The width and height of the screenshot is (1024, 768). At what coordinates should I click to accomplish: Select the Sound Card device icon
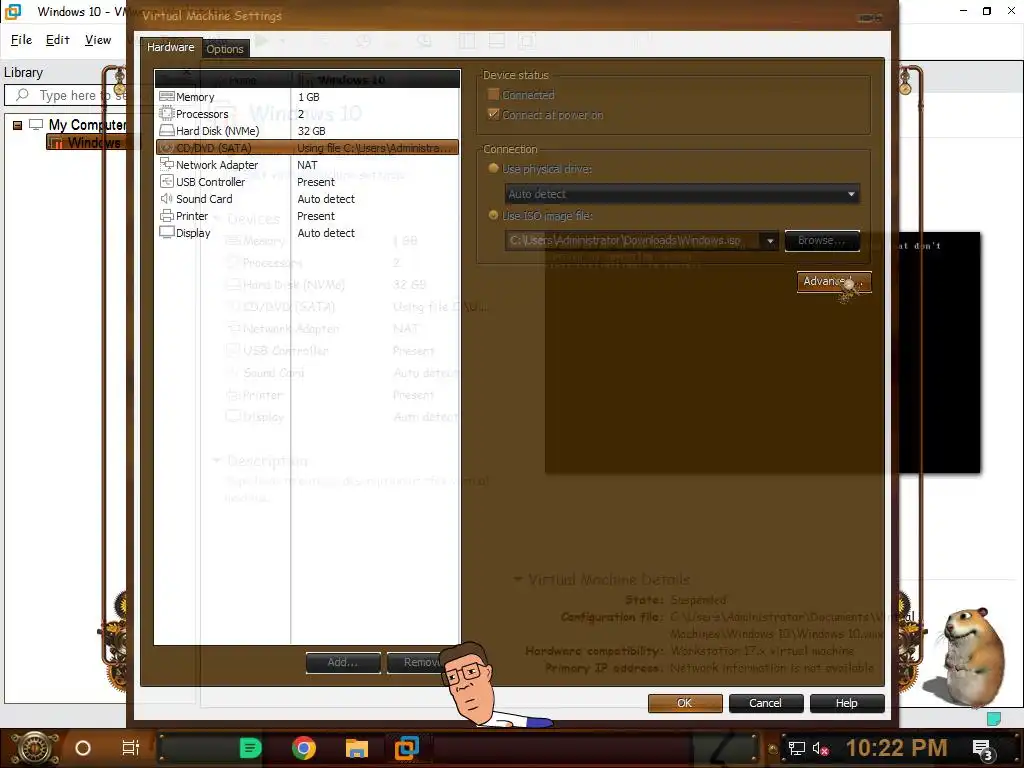[167, 199]
